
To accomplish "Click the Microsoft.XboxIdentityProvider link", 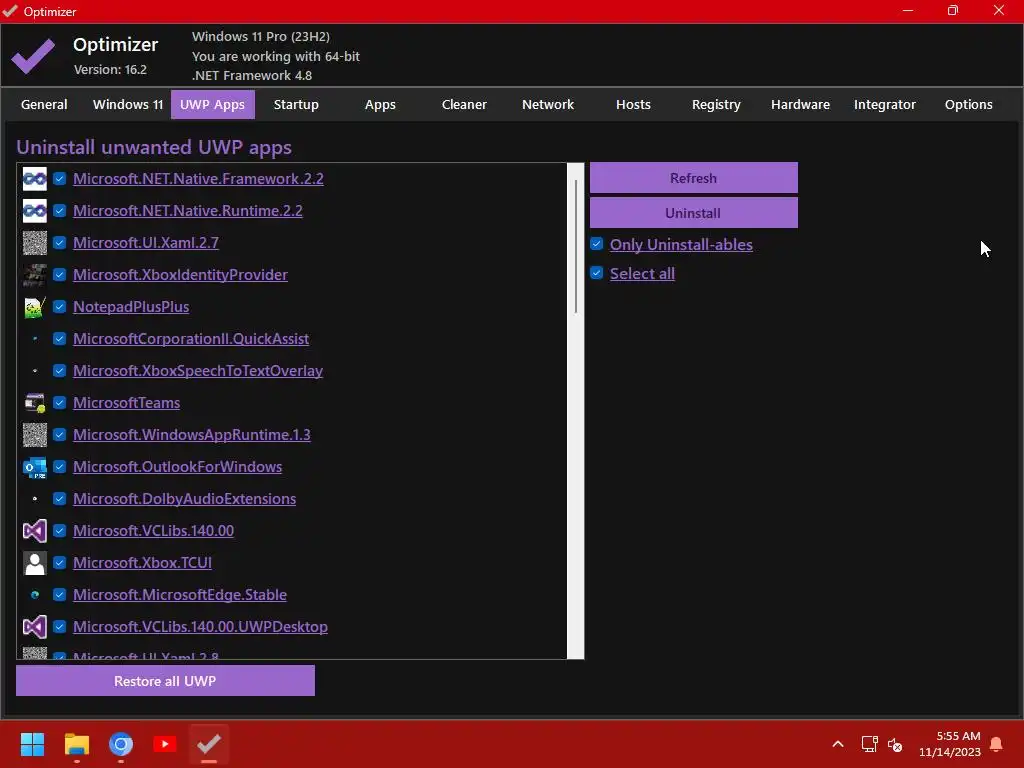I will (x=180, y=275).
